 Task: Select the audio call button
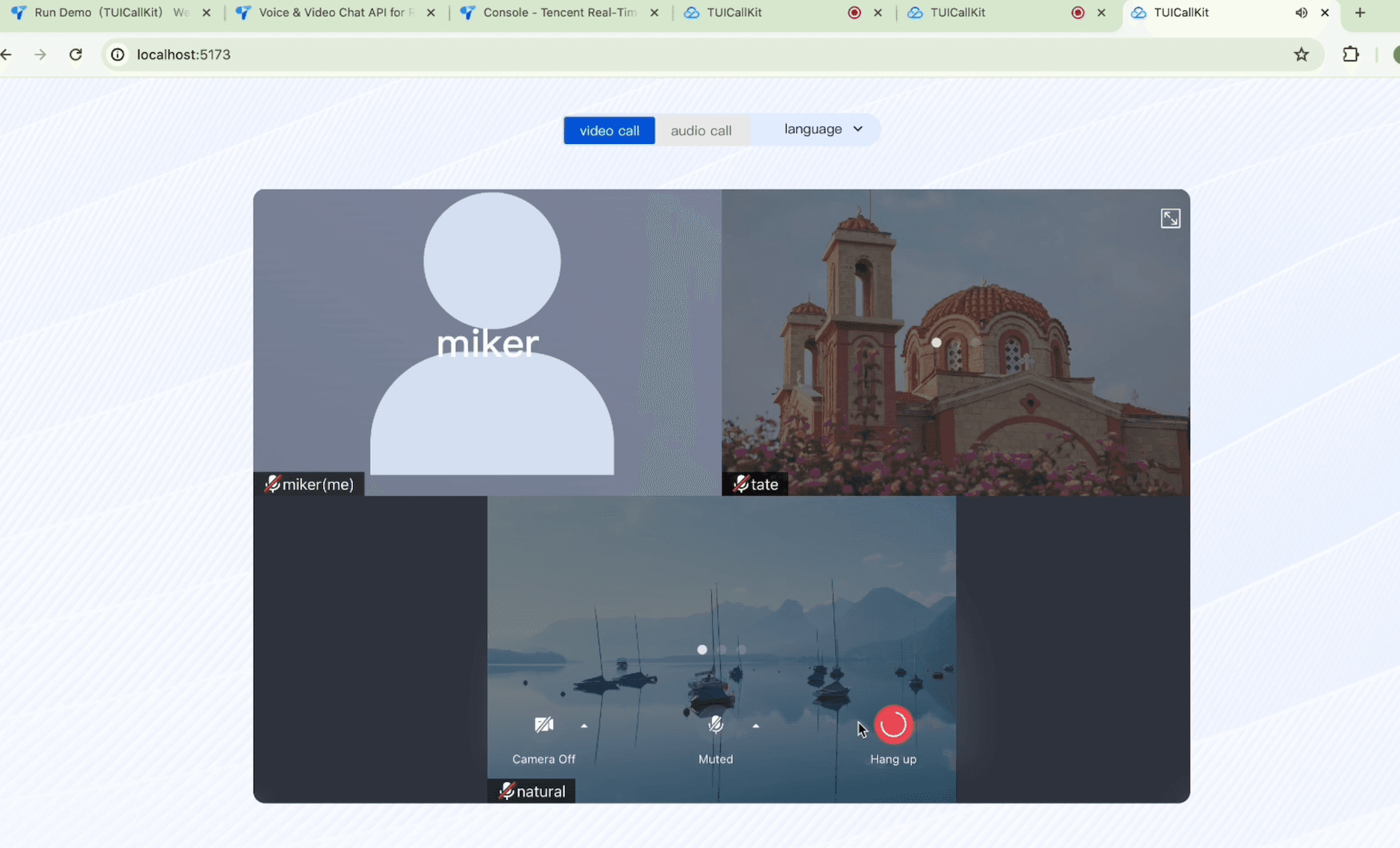701,131
